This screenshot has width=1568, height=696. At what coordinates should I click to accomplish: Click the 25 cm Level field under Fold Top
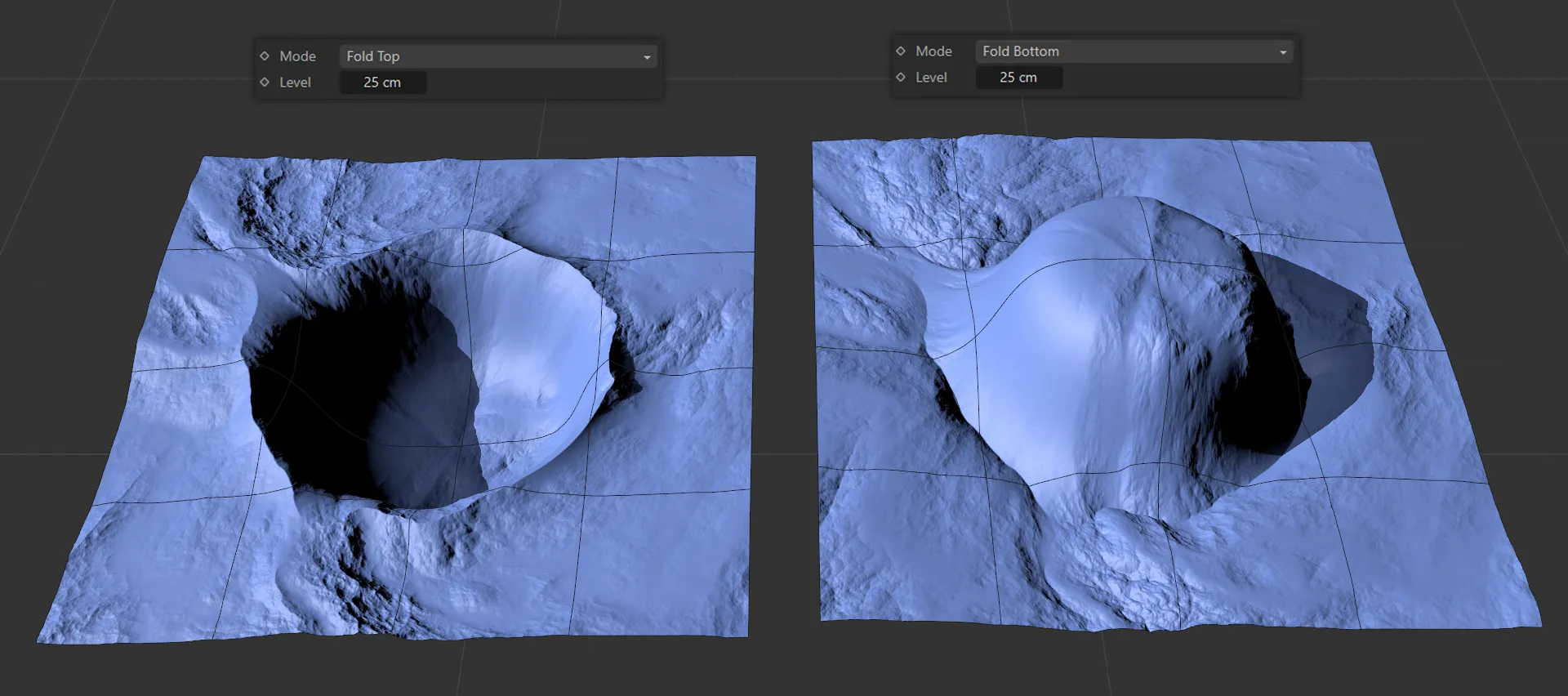click(x=382, y=83)
